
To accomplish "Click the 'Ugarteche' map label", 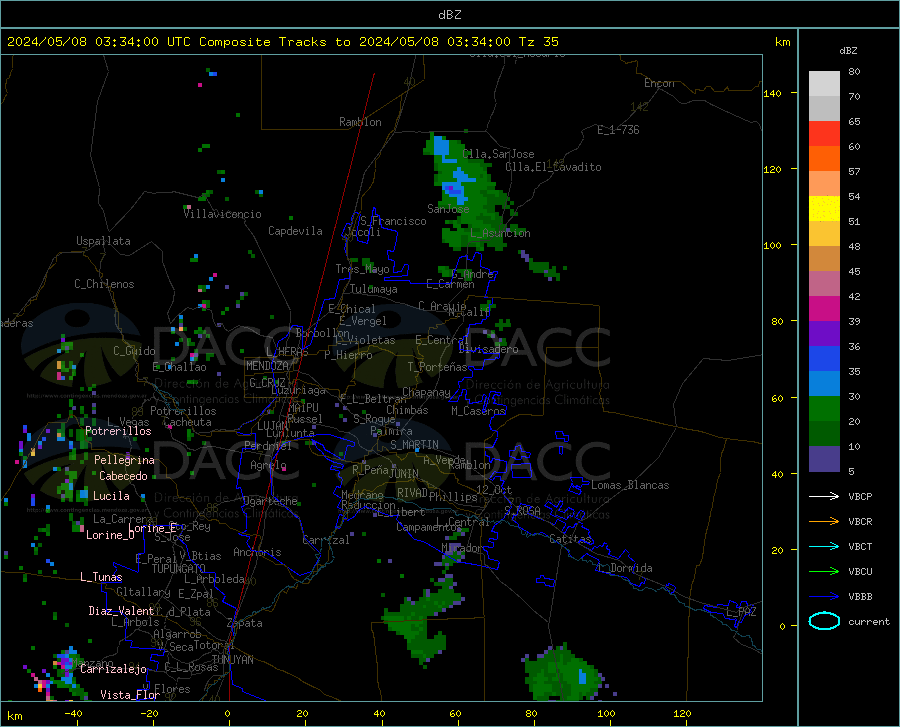I will pos(270,501).
